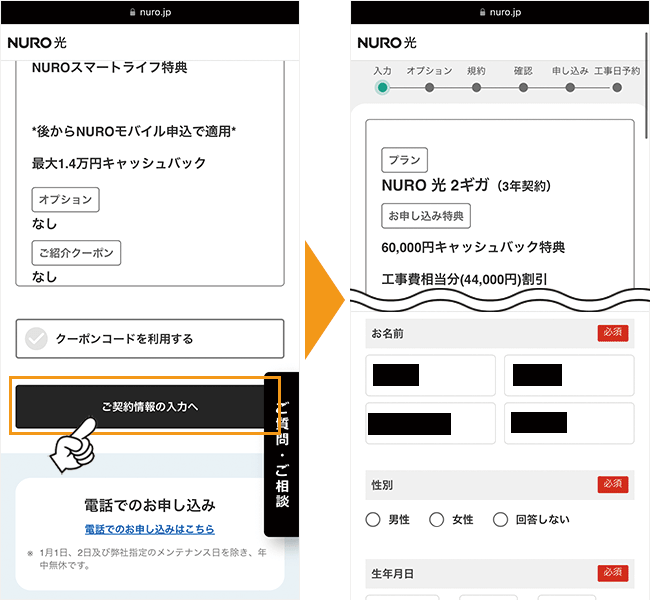This screenshot has height=600, width=650.
Task: Click the bottom-left お名前 kana input field
Action: [x=430, y=423]
